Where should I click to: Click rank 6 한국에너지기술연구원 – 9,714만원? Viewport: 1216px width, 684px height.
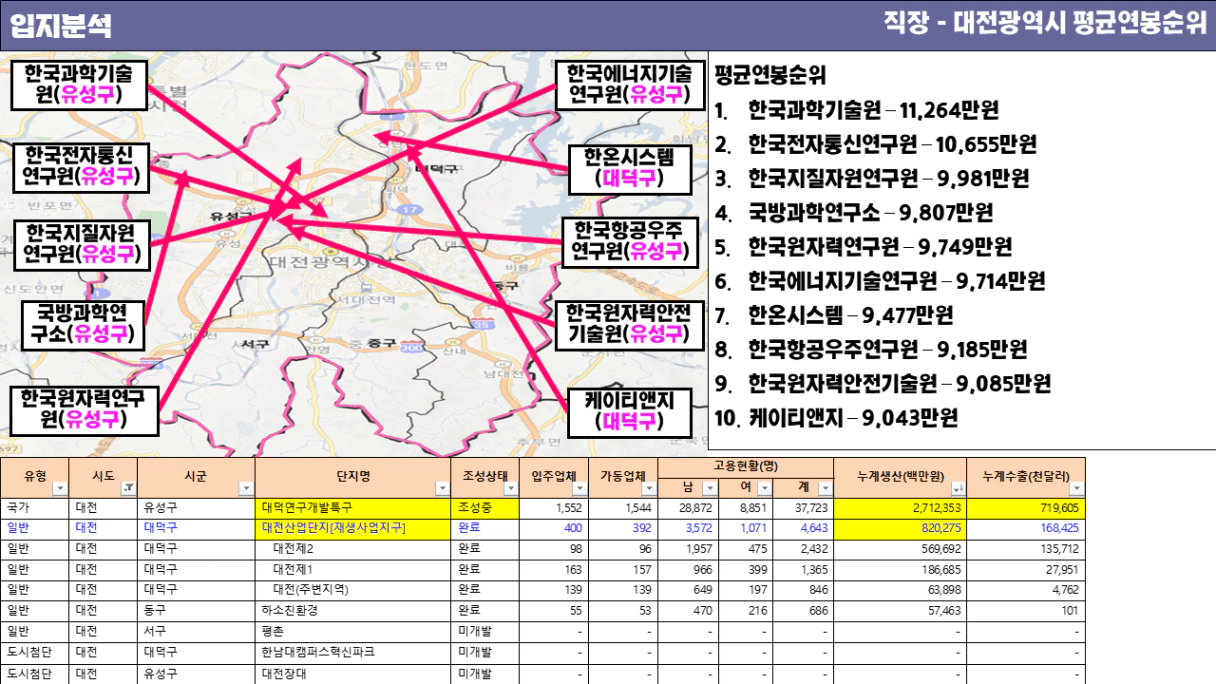click(x=880, y=281)
